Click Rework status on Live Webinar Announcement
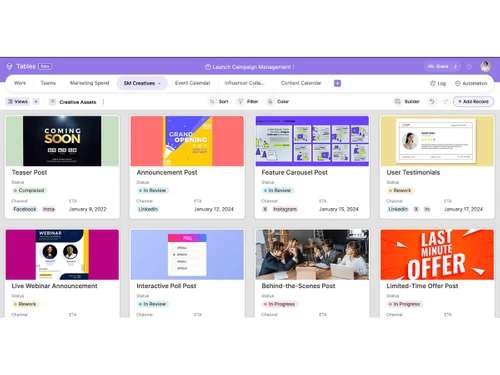The height and width of the screenshot is (375, 500). (25, 304)
